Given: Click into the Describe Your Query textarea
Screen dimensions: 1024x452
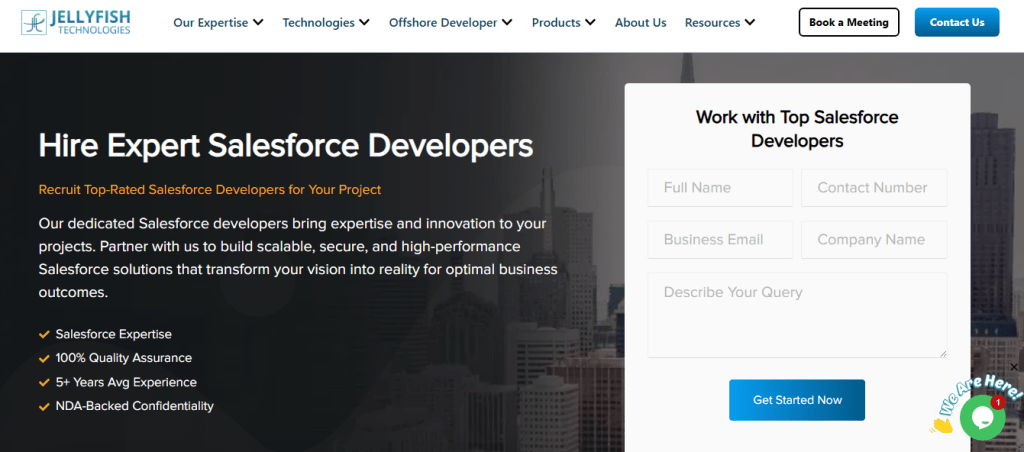Looking at the screenshot, I should tap(797, 315).
